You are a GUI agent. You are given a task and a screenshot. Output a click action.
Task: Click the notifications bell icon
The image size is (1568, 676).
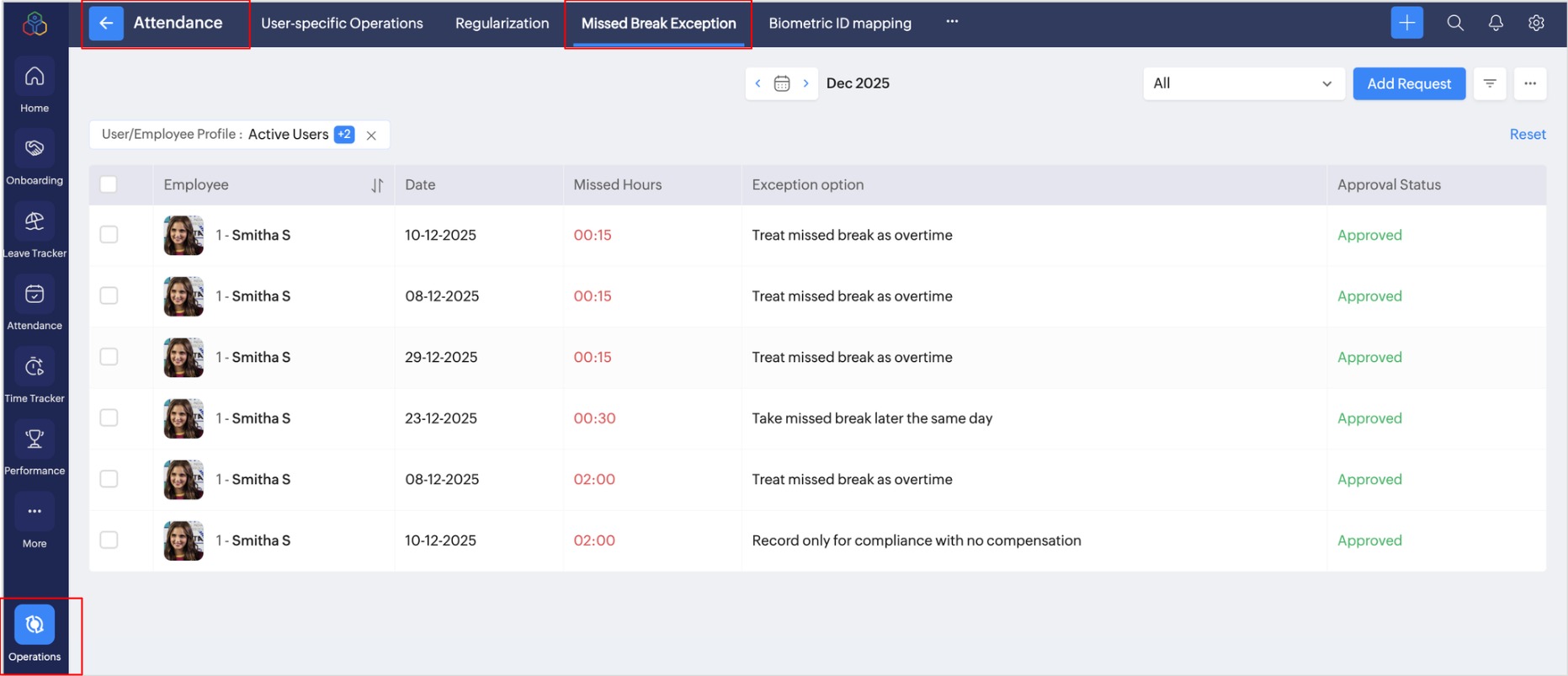(1495, 24)
